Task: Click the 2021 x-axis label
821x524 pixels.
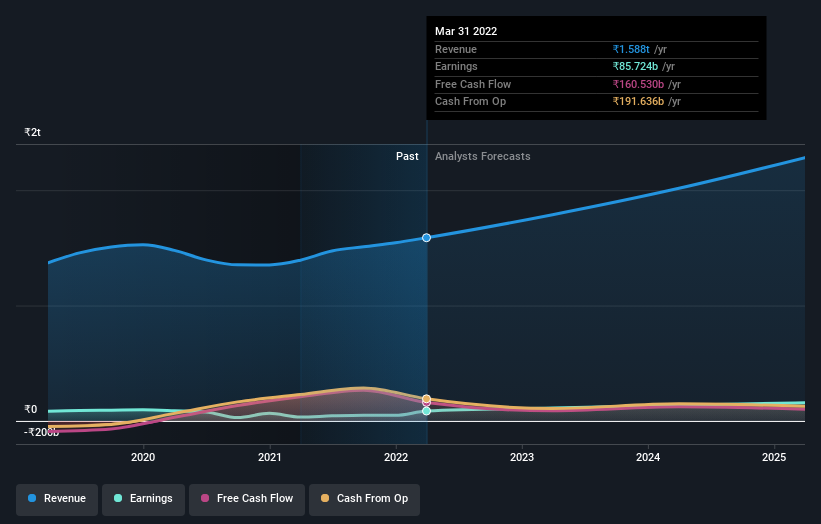Action: (270, 458)
